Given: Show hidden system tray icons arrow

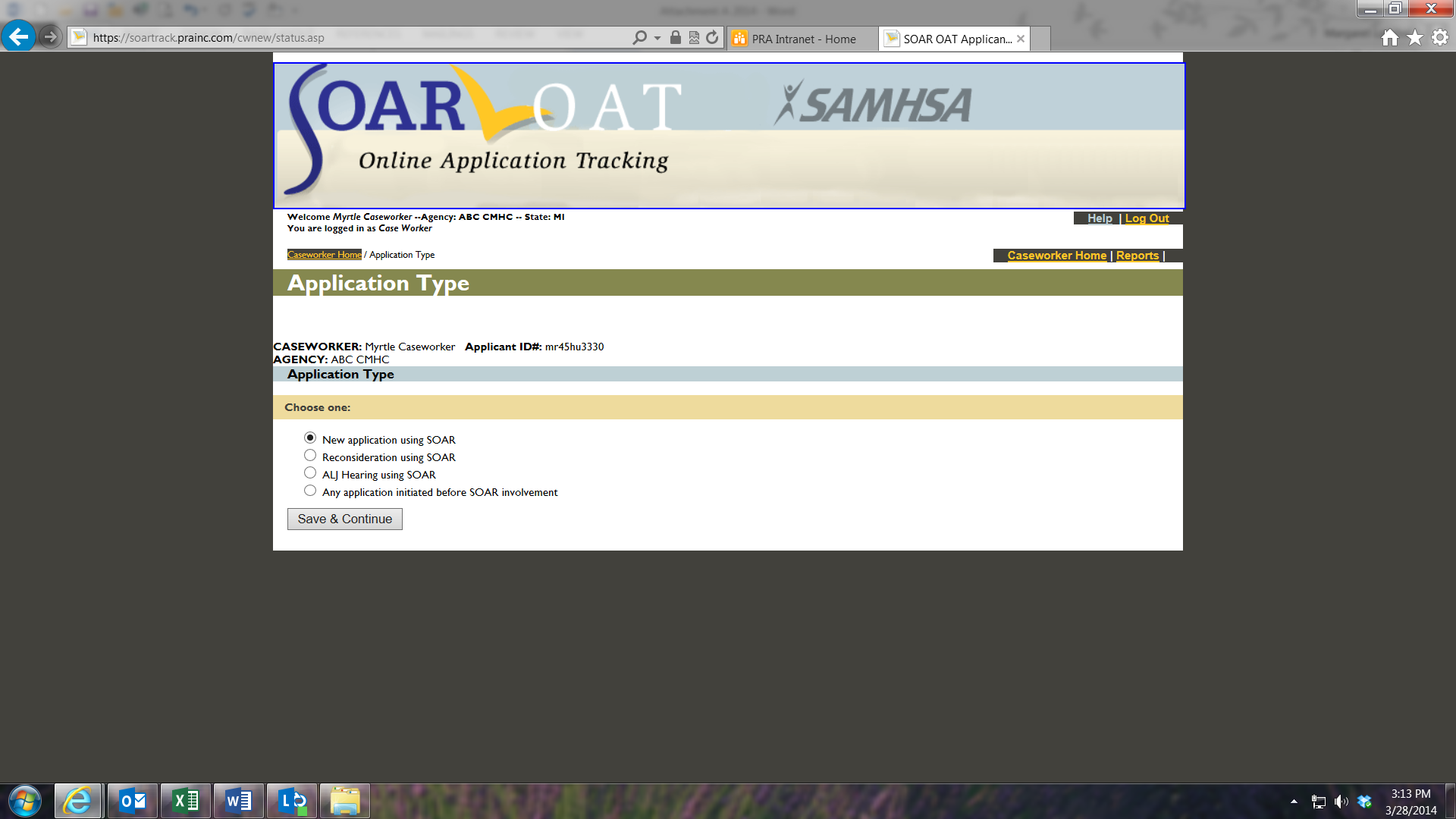Looking at the screenshot, I should [x=1294, y=802].
